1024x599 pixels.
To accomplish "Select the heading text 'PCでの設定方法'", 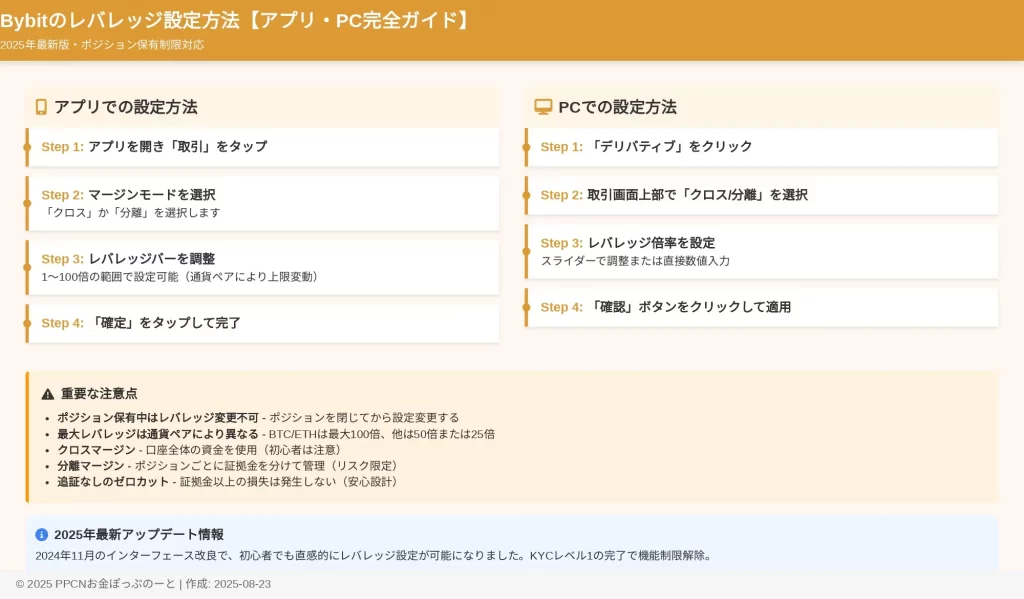I will point(617,107).
